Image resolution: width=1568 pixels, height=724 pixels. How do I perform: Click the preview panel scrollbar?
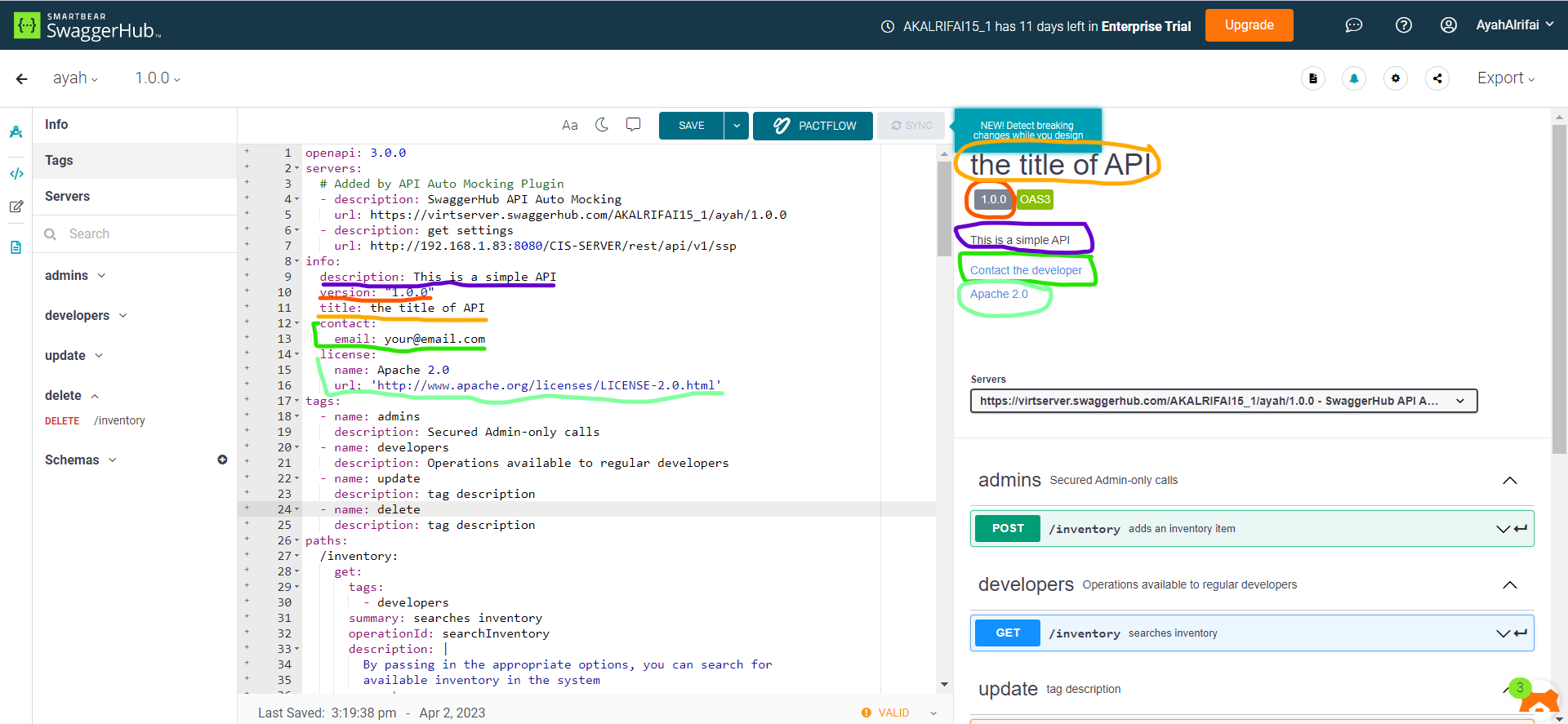(1559, 290)
